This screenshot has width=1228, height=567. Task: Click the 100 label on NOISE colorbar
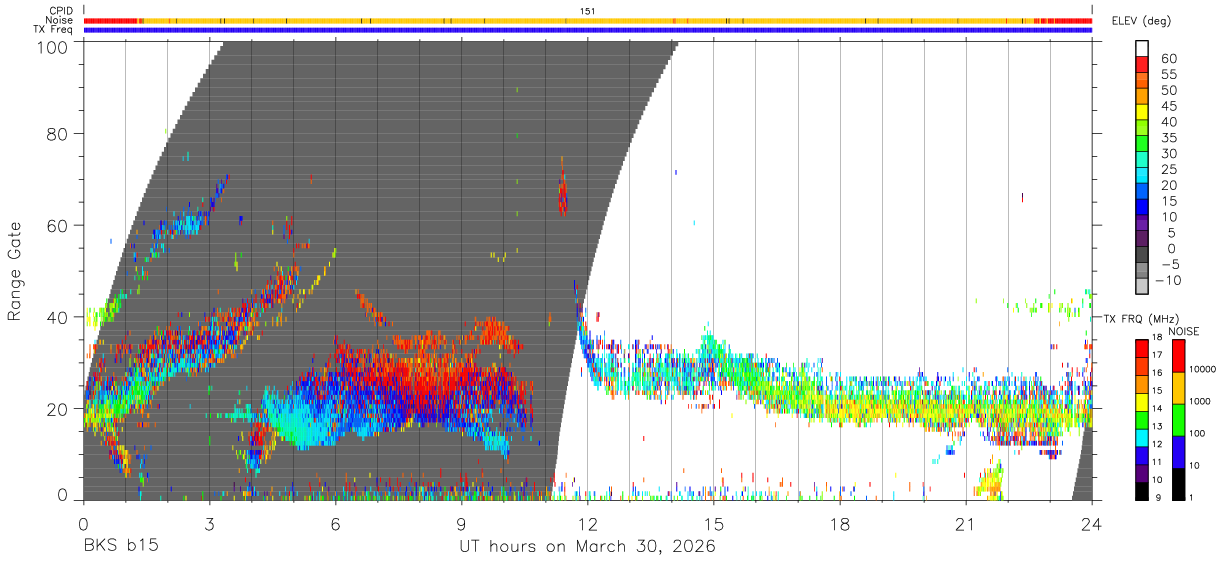(x=1199, y=434)
